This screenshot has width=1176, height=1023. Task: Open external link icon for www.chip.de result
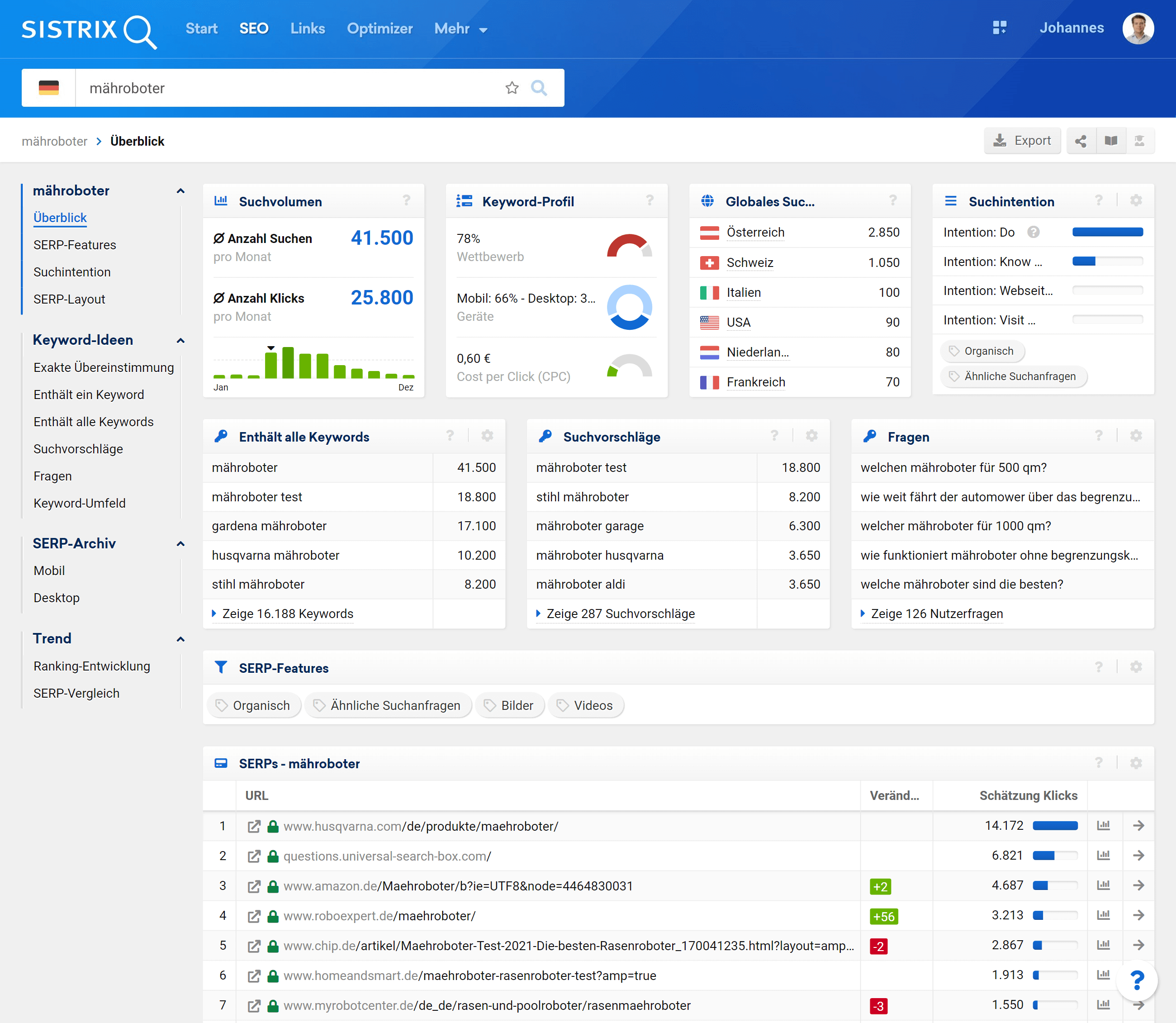tap(254, 946)
